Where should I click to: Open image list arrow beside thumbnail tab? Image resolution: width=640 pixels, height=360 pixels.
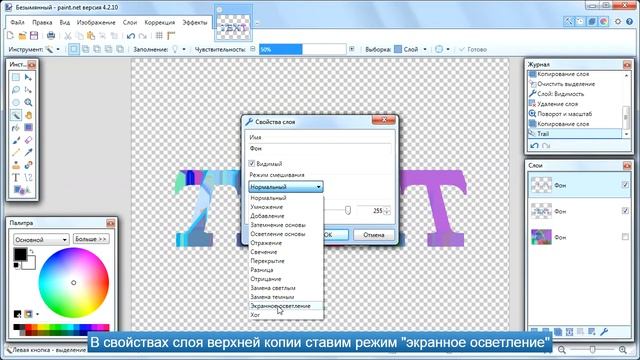[257, 23]
